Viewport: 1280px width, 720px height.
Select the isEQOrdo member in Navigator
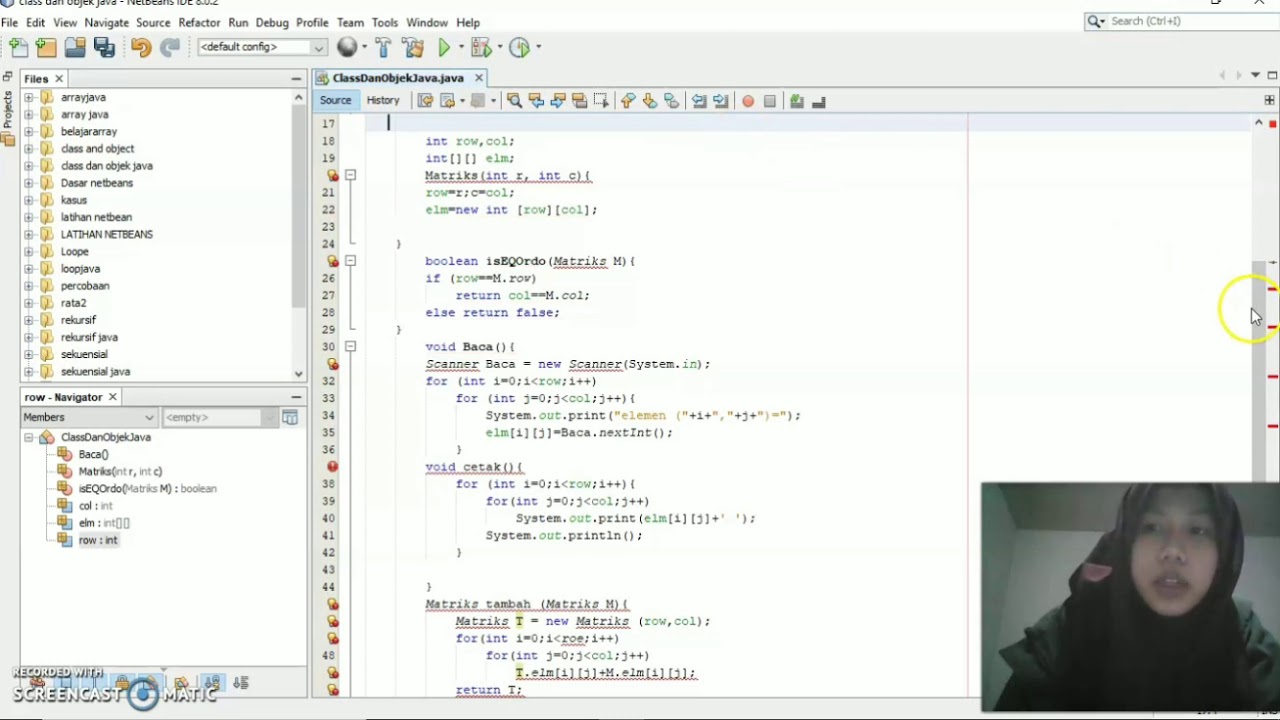tap(147, 489)
